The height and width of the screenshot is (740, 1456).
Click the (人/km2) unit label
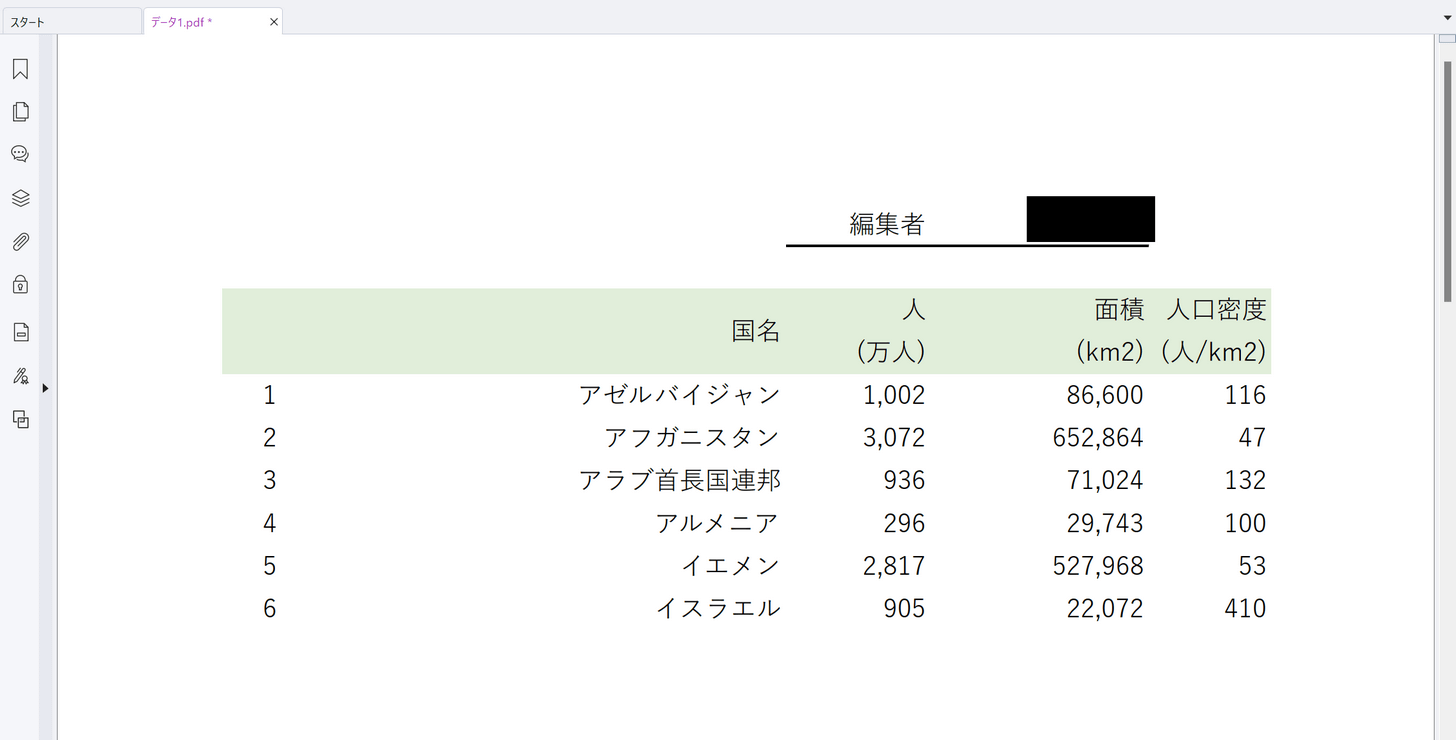pyautogui.click(x=1213, y=352)
